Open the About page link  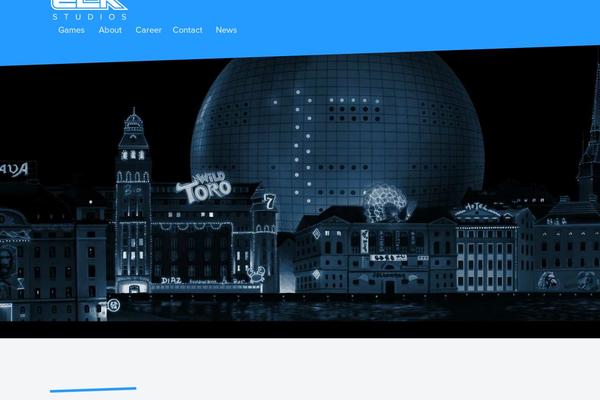(x=110, y=30)
